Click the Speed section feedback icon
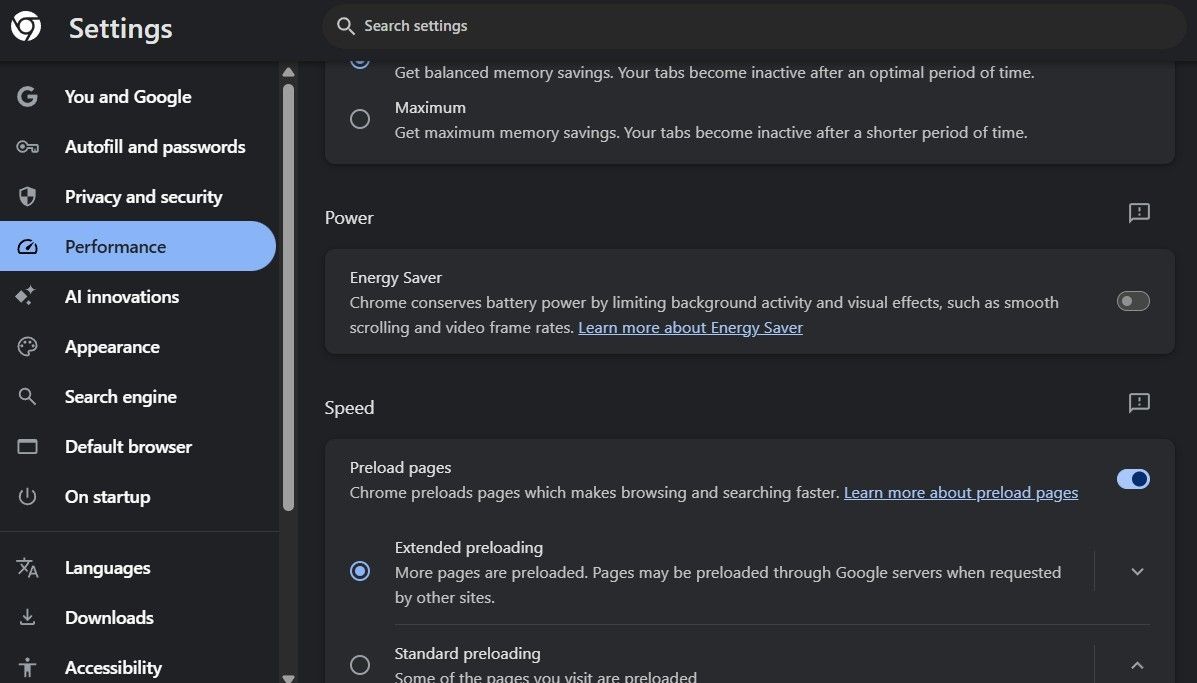Image resolution: width=1197 pixels, height=683 pixels. point(1139,403)
